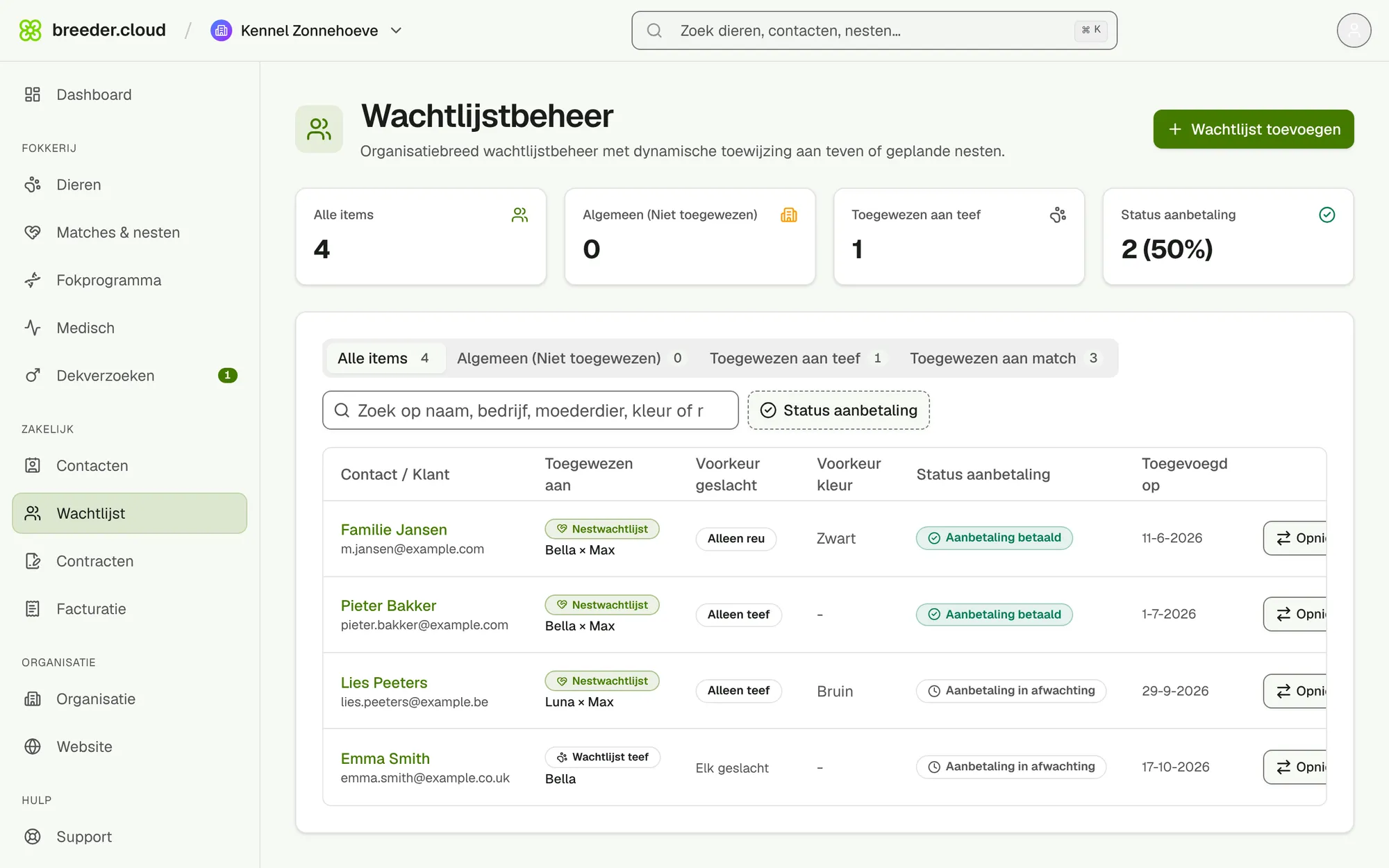
Task: Open Dashboard from the sidebar
Action: [x=130, y=94]
